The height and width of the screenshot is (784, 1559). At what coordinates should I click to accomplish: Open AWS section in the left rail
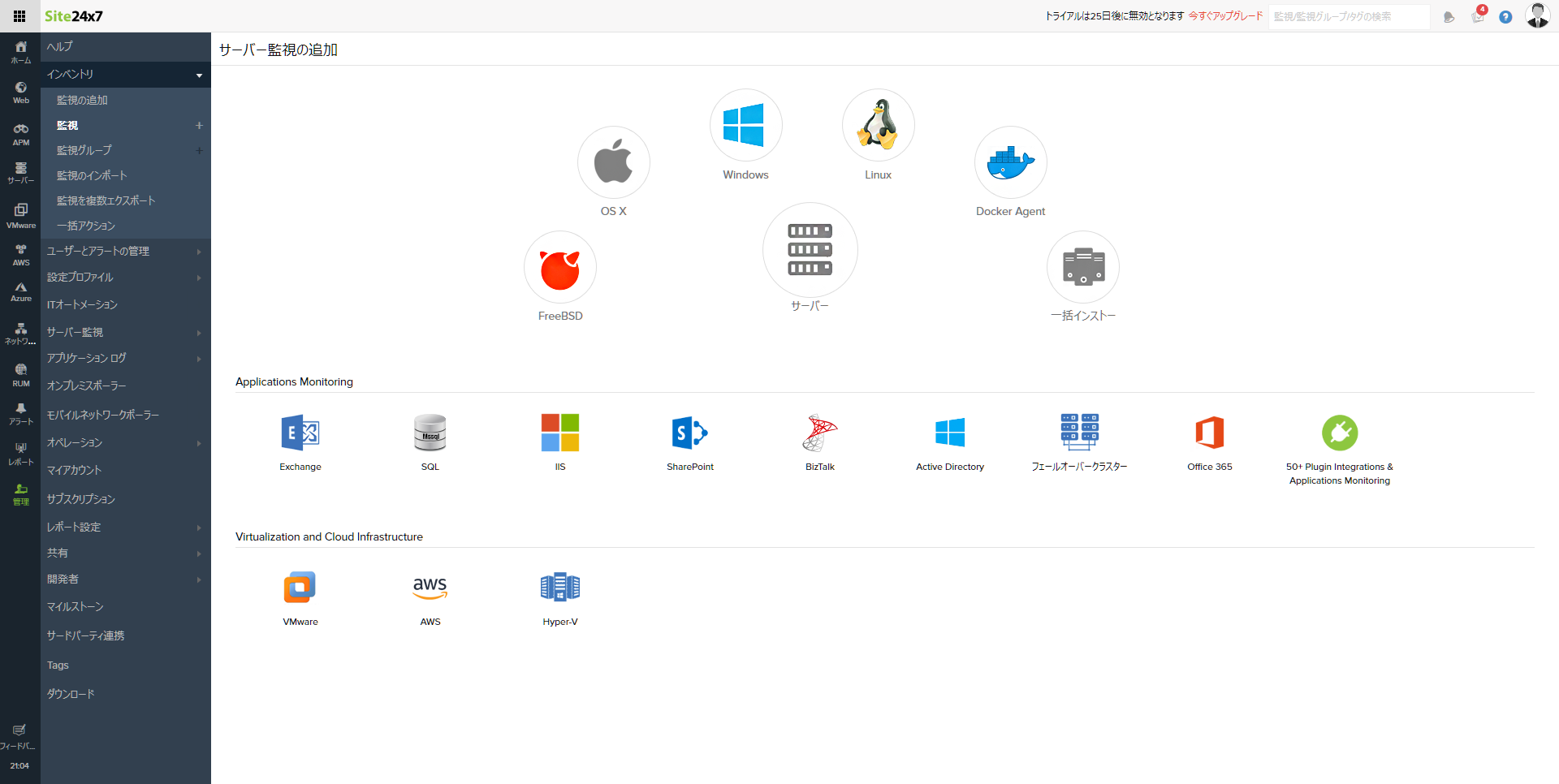point(20,255)
